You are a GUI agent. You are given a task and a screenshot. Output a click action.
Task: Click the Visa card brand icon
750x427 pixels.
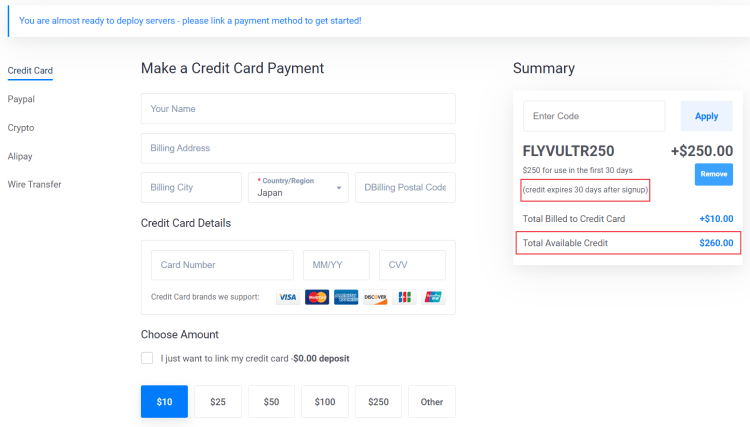coord(288,297)
